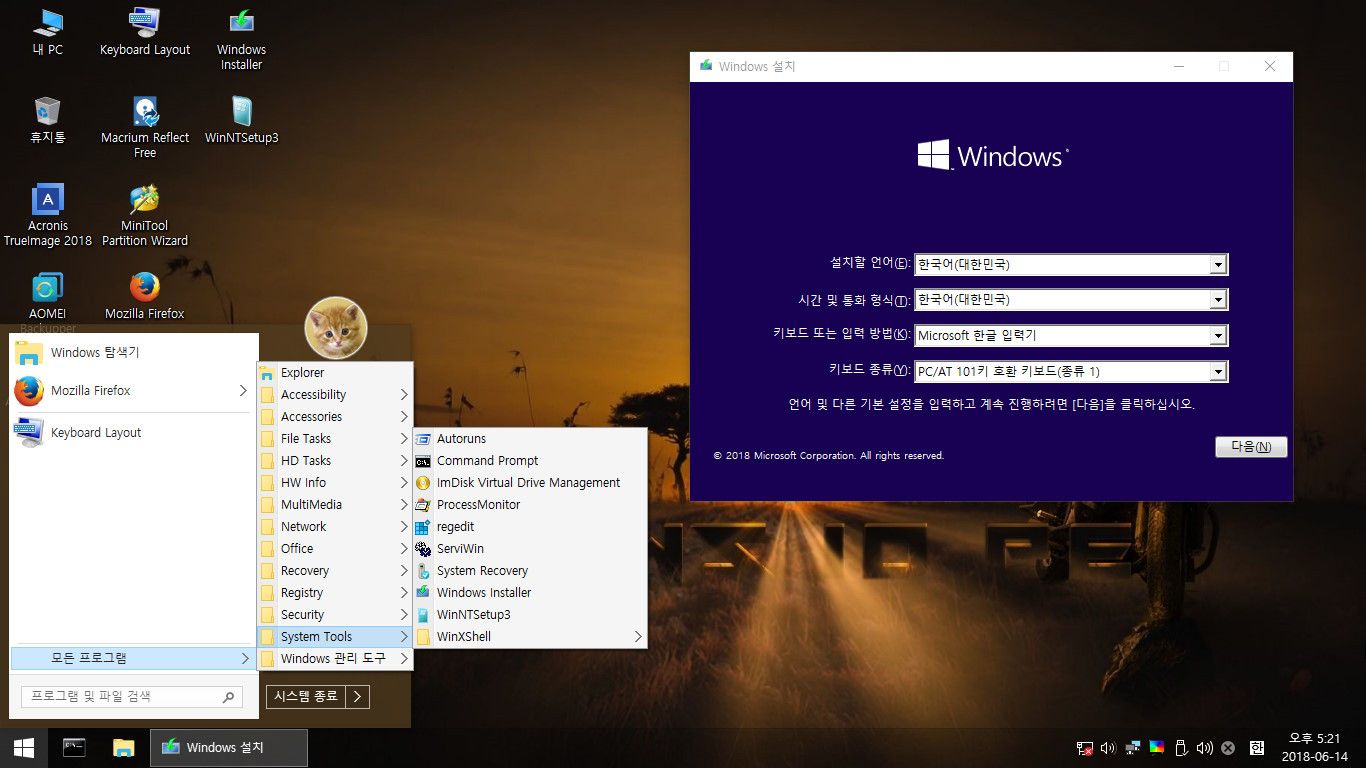
Task: Select the System Tools menu folder
Action: click(x=335, y=636)
